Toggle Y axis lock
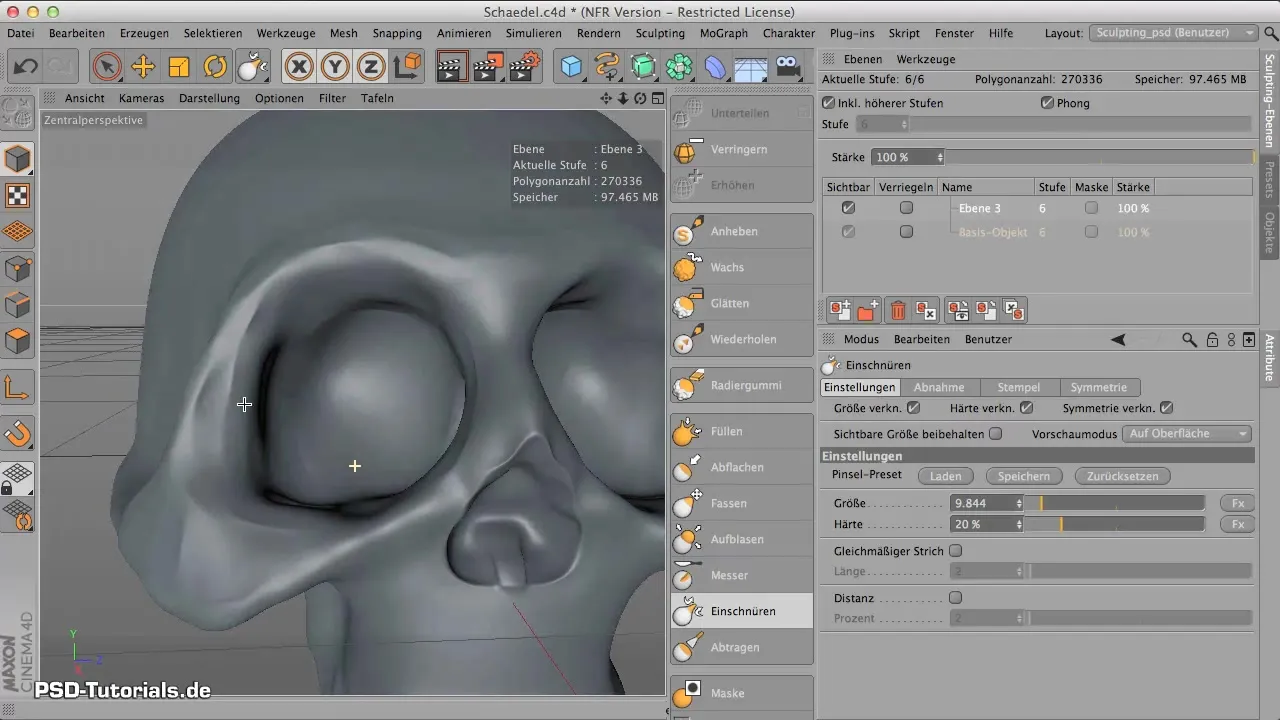 point(335,67)
